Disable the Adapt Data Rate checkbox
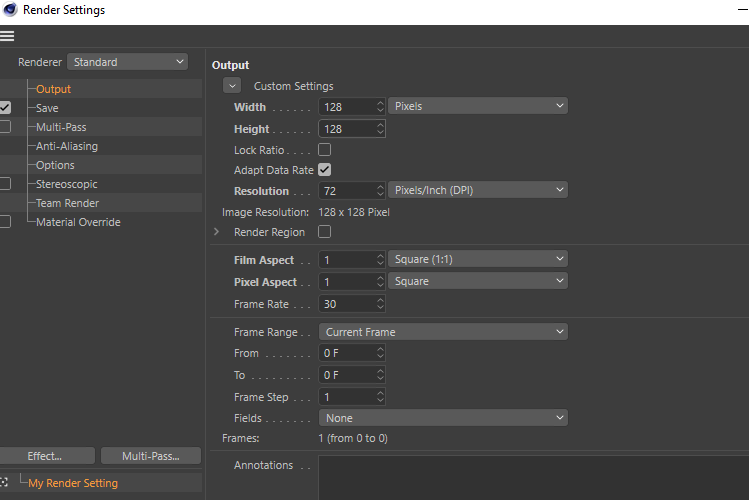 coord(324,170)
